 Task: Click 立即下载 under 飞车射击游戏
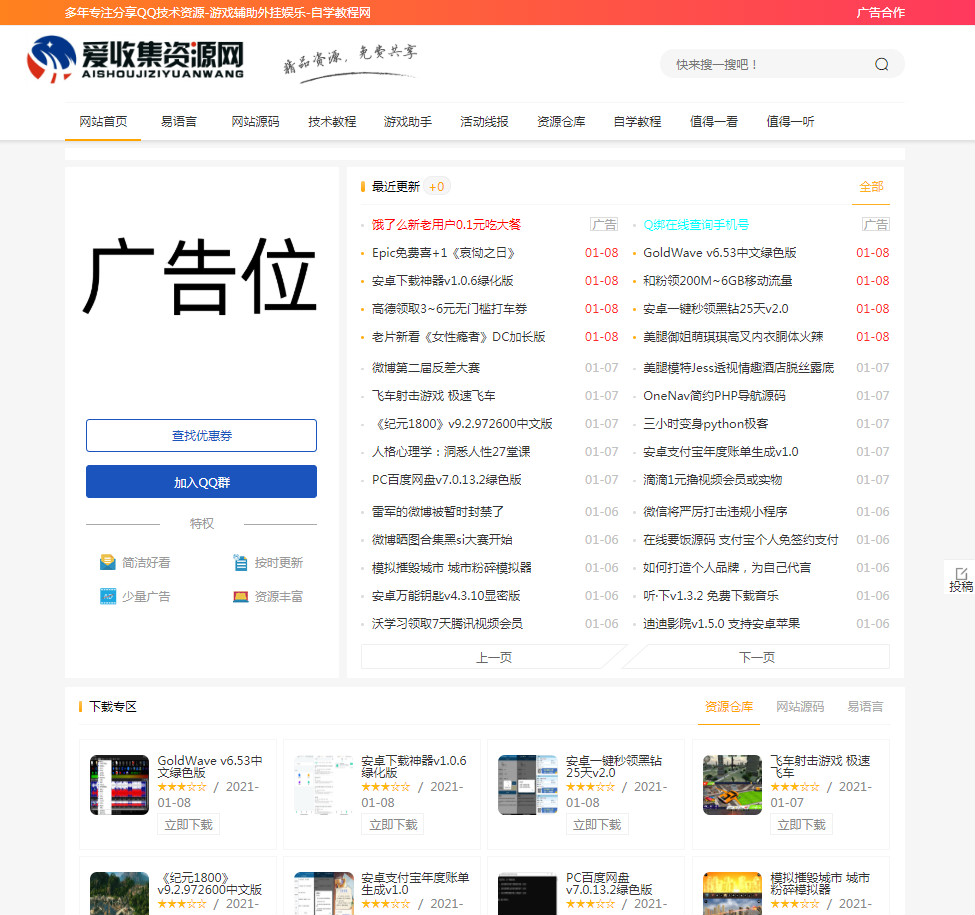(x=802, y=825)
